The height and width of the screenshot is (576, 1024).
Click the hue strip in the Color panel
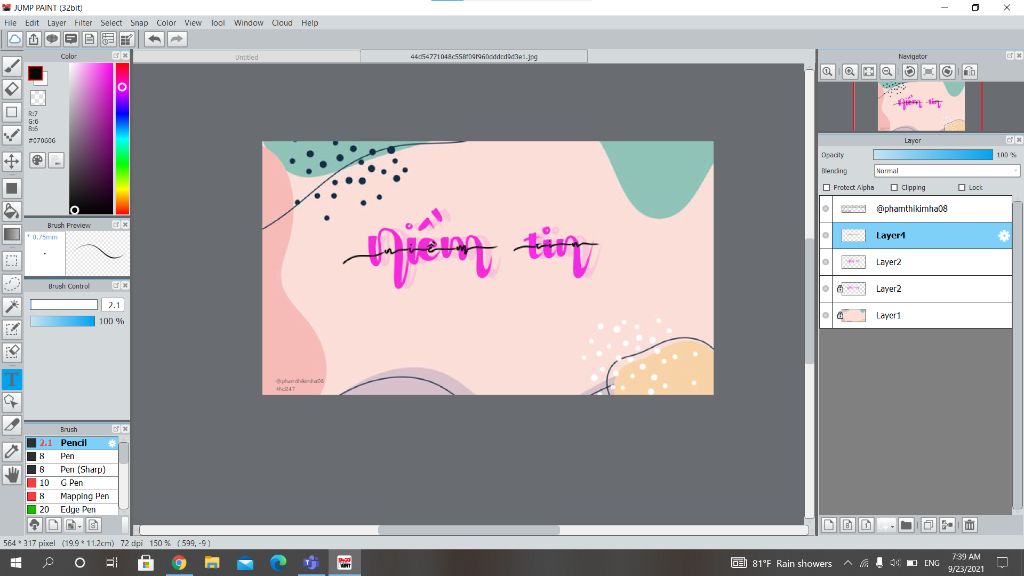[x=122, y=138]
